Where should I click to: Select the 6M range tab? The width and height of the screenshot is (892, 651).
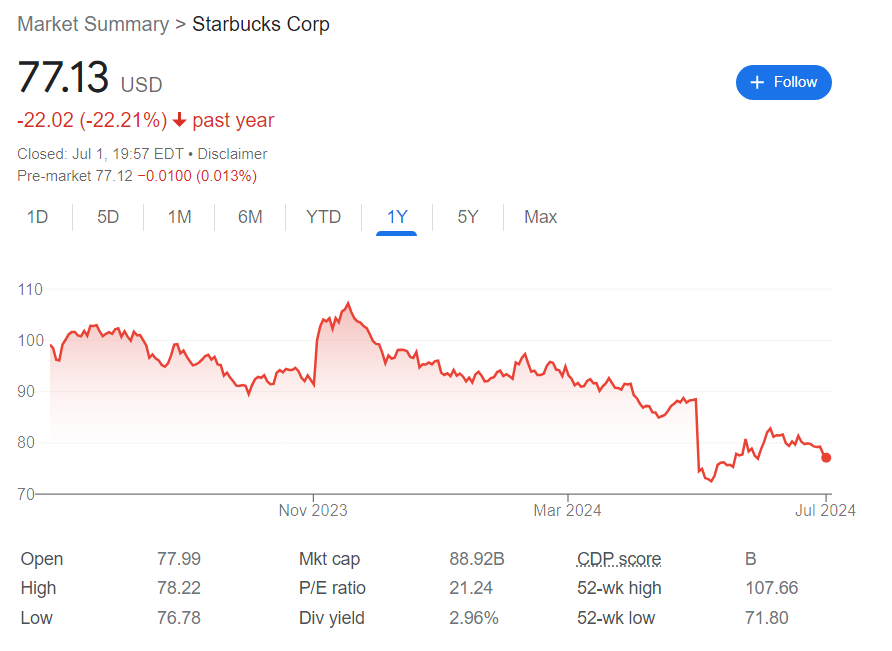[250, 217]
